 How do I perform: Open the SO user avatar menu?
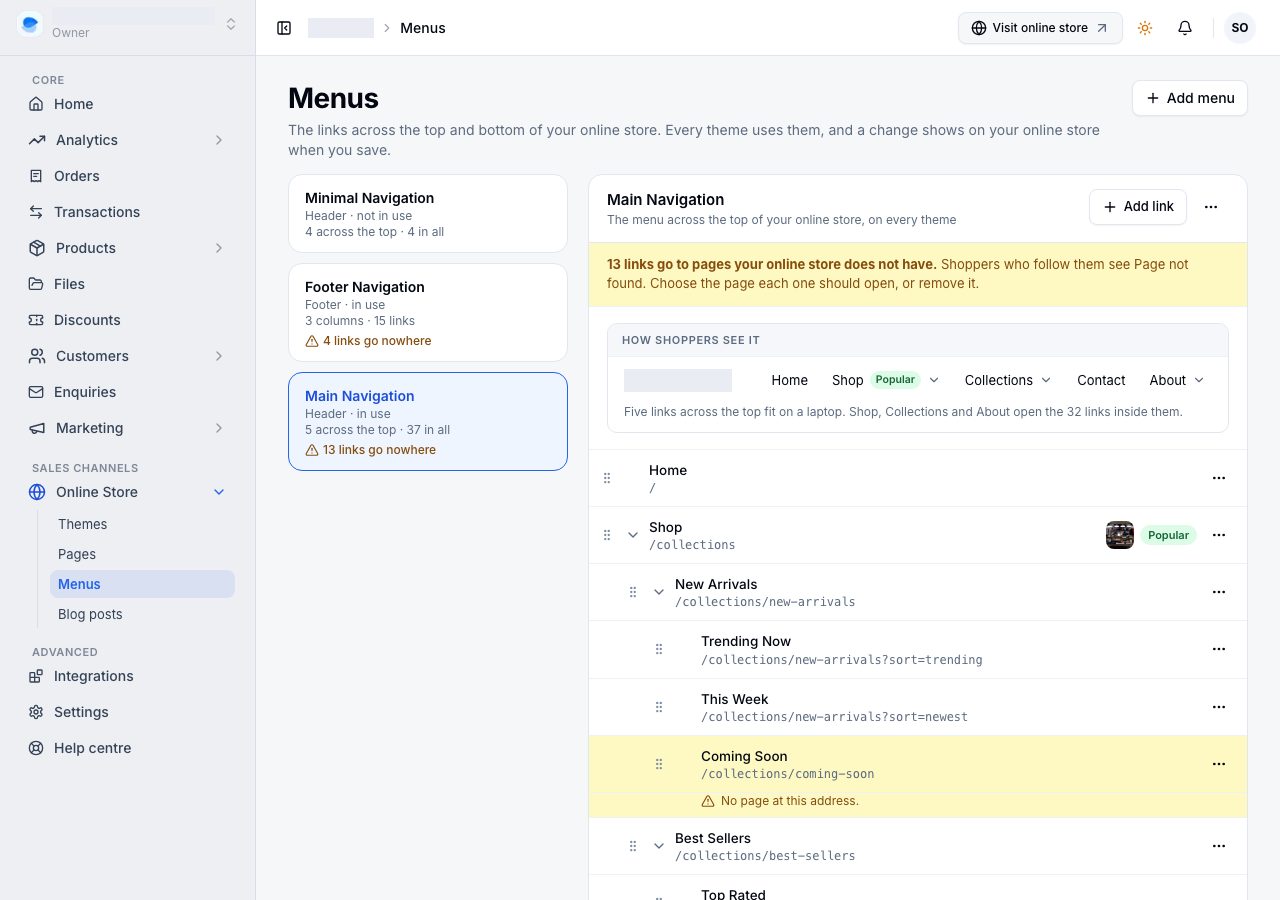[x=1240, y=28]
